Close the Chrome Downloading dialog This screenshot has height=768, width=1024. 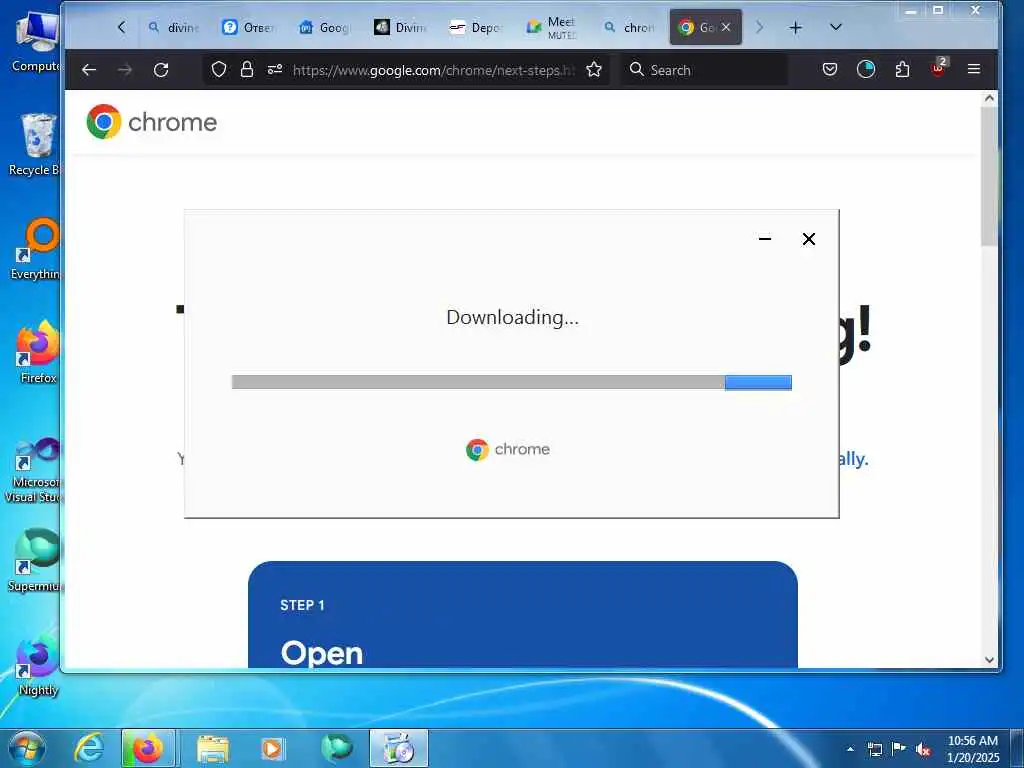click(x=808, y=239)
